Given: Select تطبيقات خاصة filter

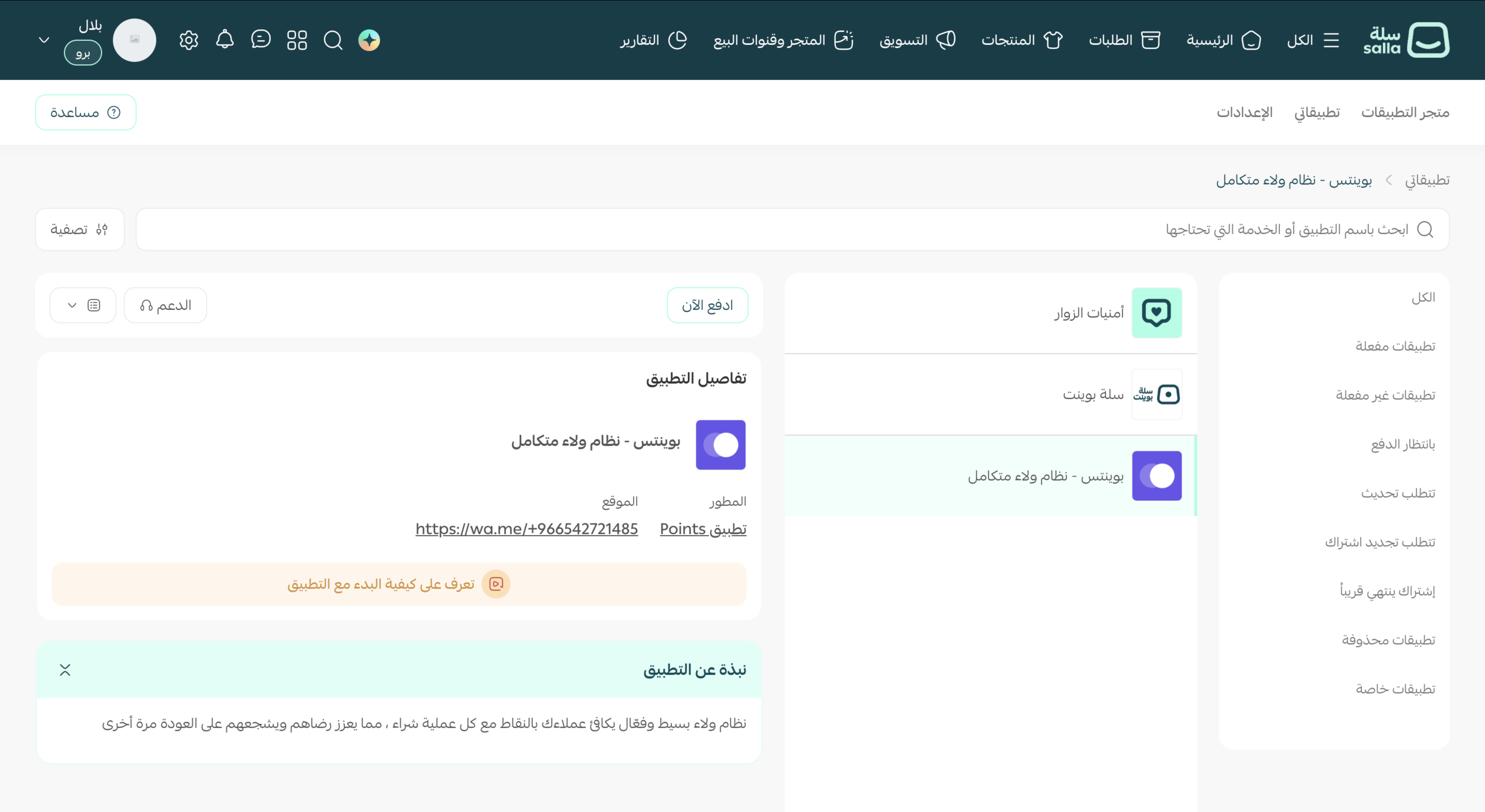Looking at the screenshot, I should 1395,689.
